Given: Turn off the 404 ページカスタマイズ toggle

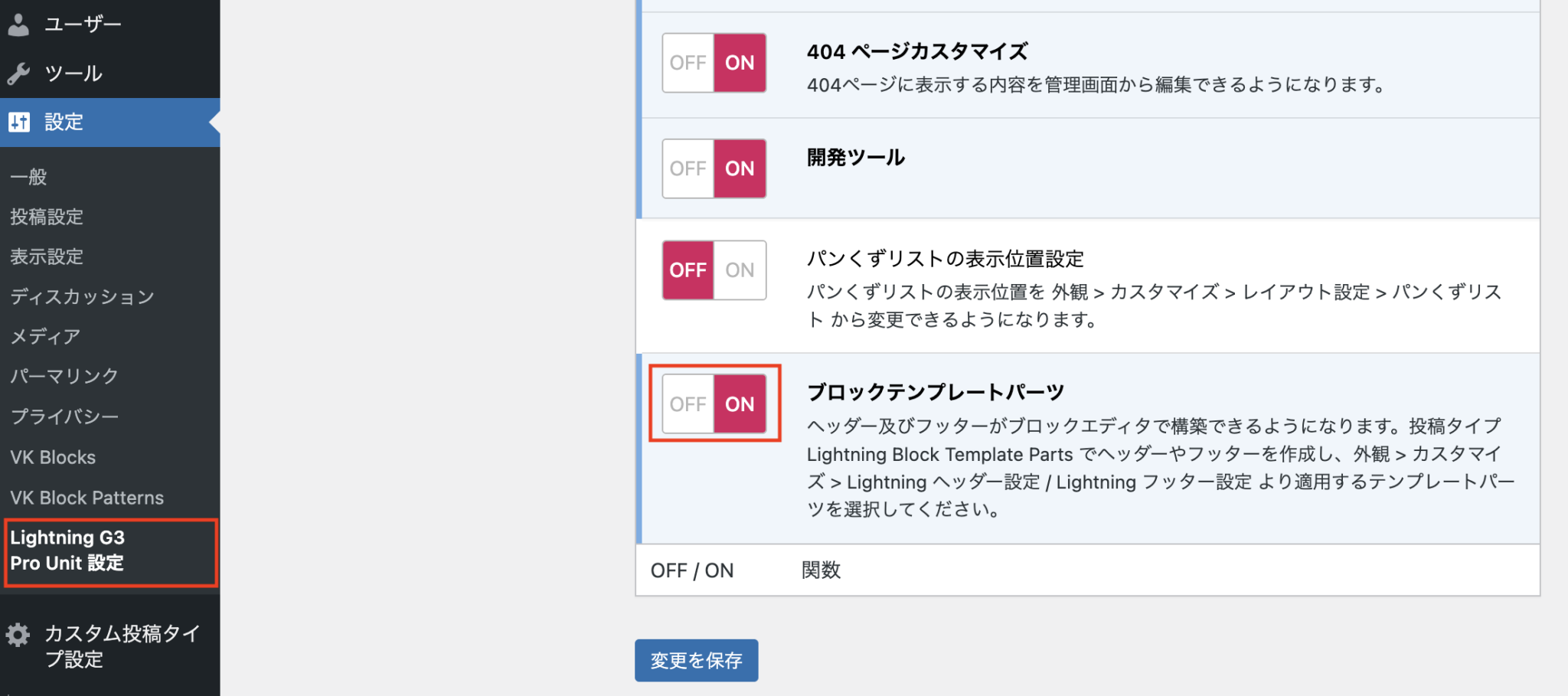Looking at the screenshot, I should point(688,63).
